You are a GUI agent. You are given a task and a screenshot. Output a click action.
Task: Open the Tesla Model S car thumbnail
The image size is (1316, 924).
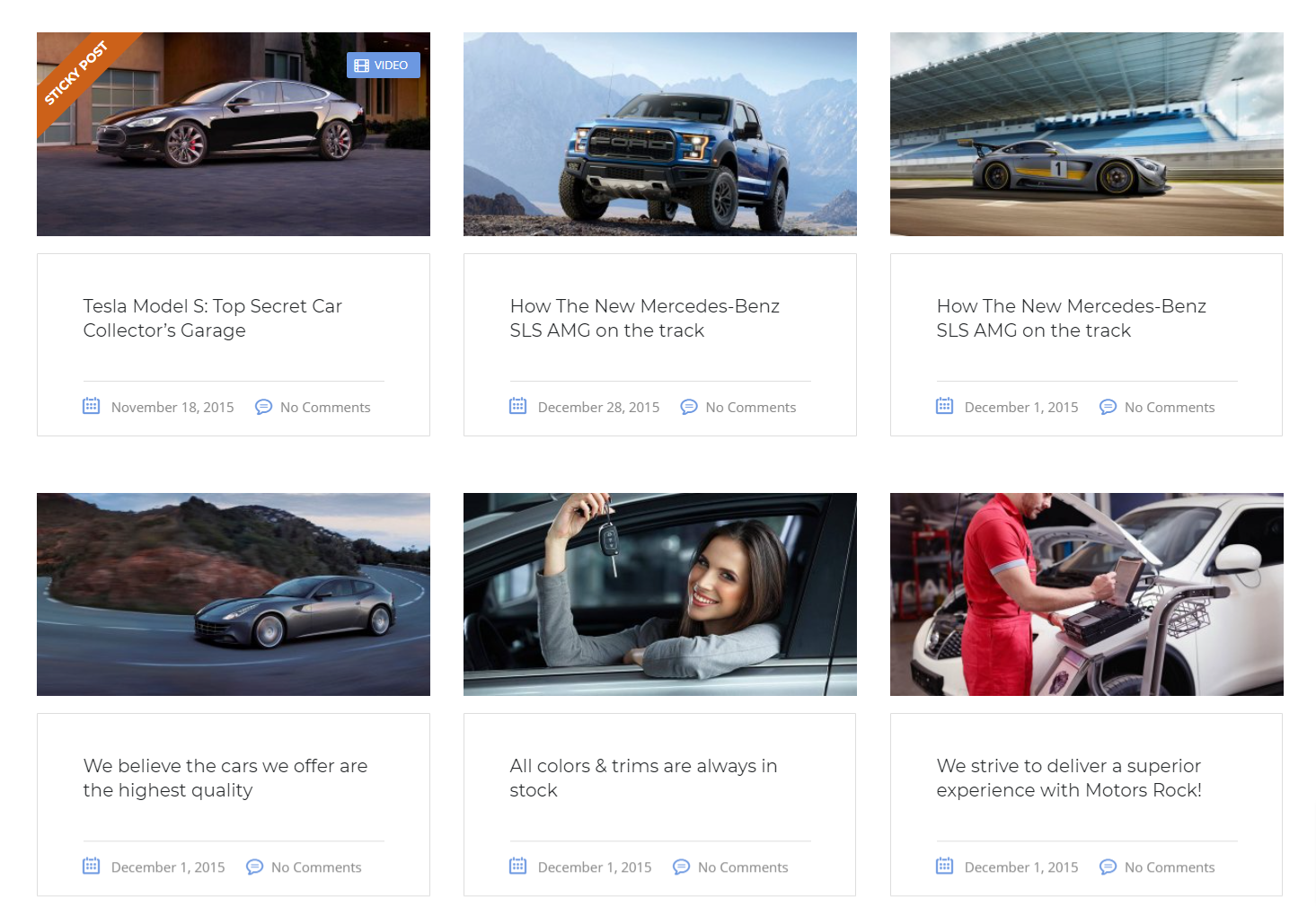234,135
